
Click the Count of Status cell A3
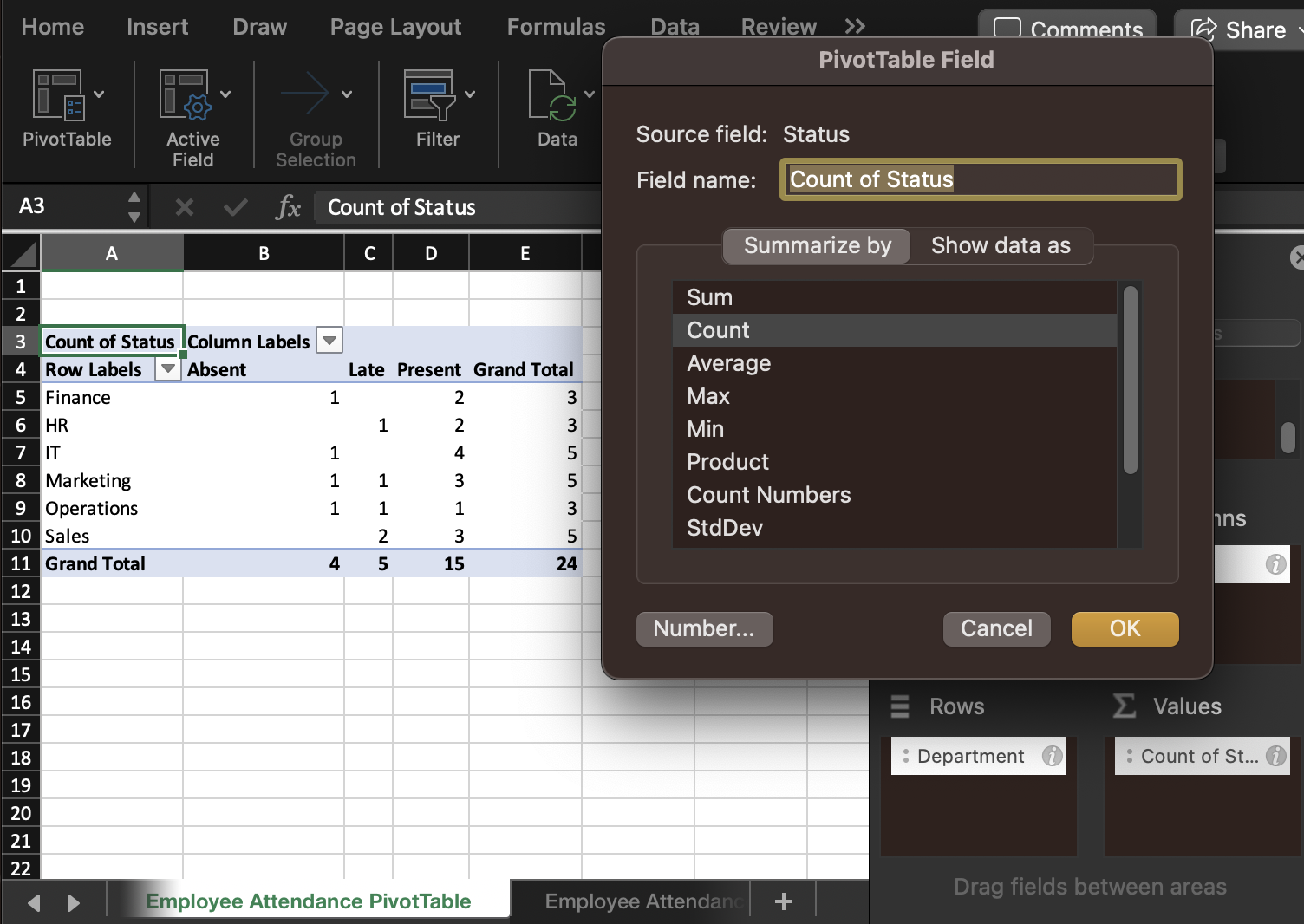112,342
